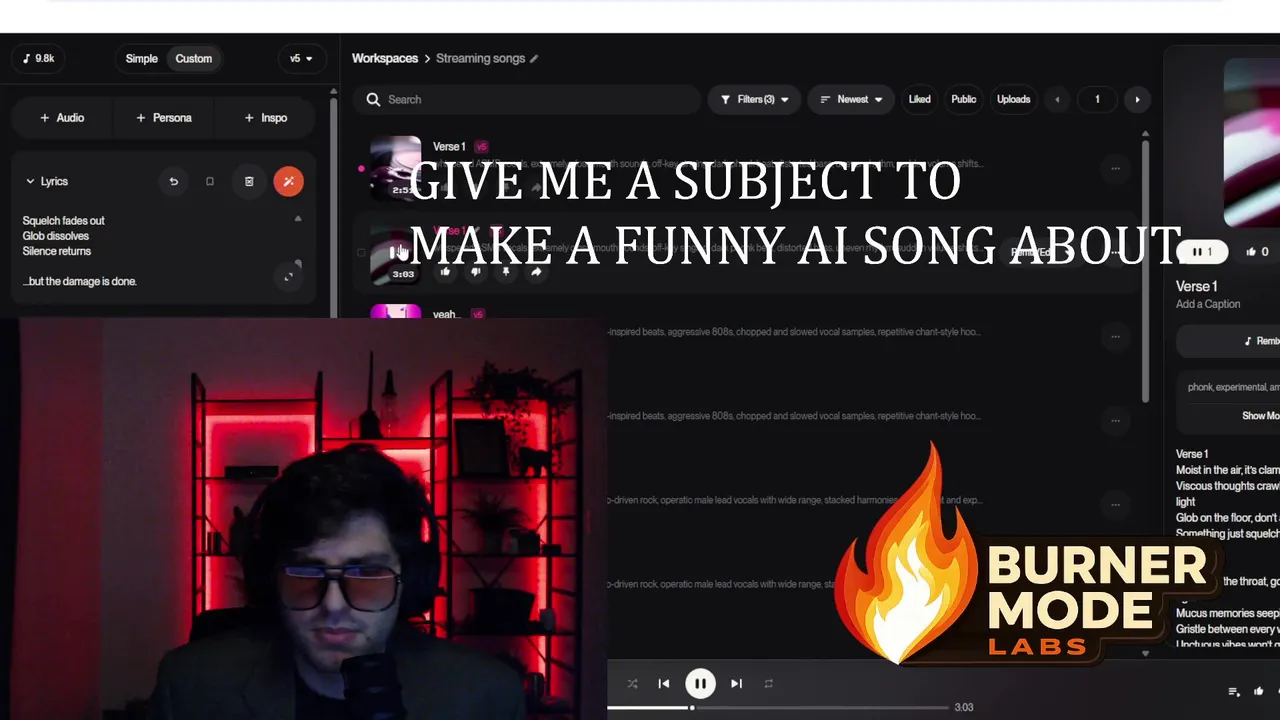Click the 9.8k credits counter
Screen dimensions: 1280x720
(39, 58)
